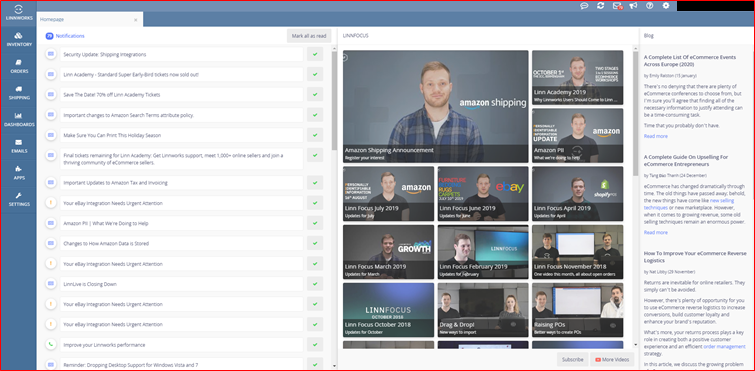Open the Orders sidebar section
The height and width of the screenshot is (371, 755).
point(18,66)
